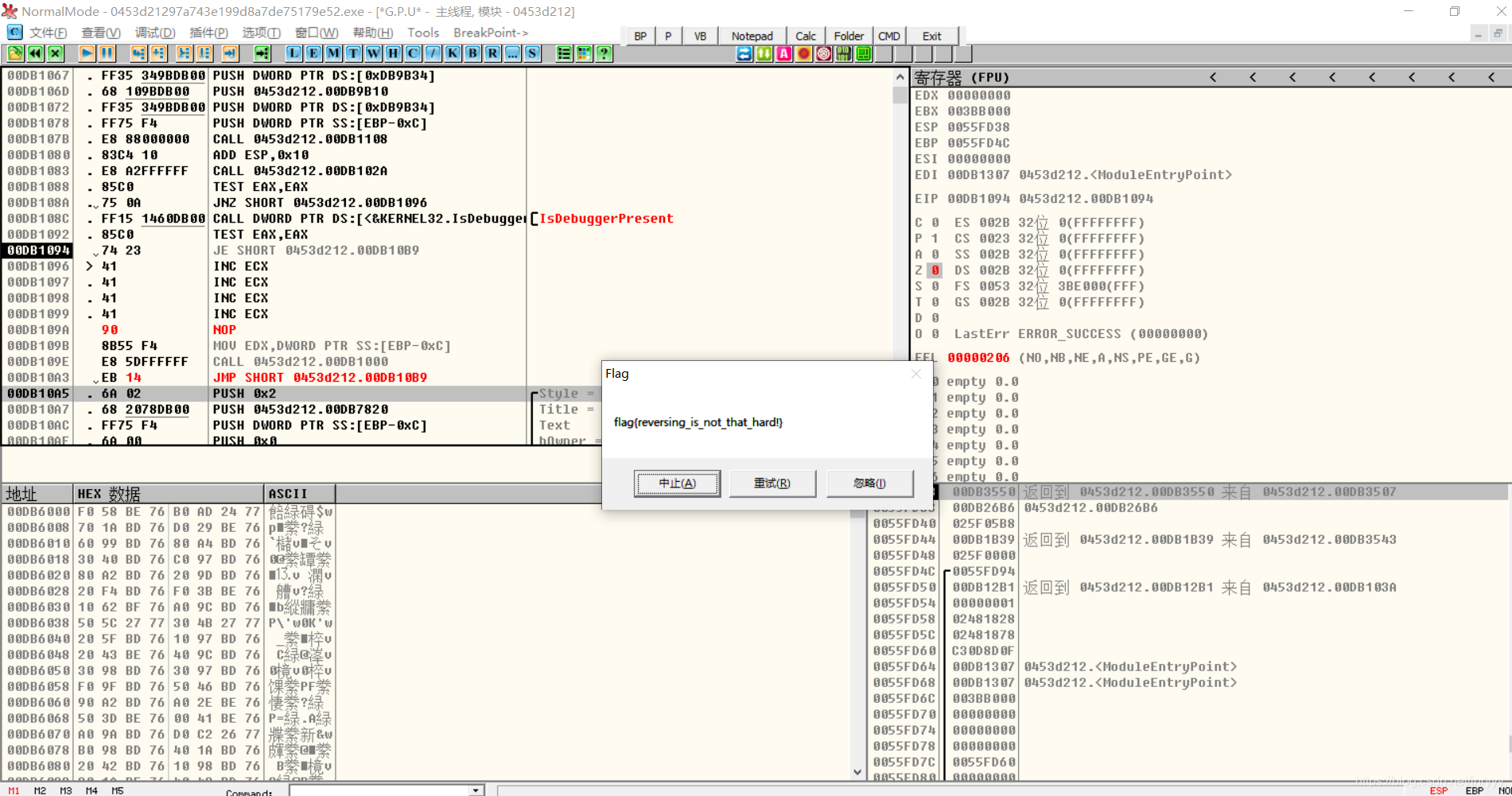Launch Notepad from the toolbar button
Image resolution: width=1512 pixels, height=796 pixels.
[x=752, y=36]
